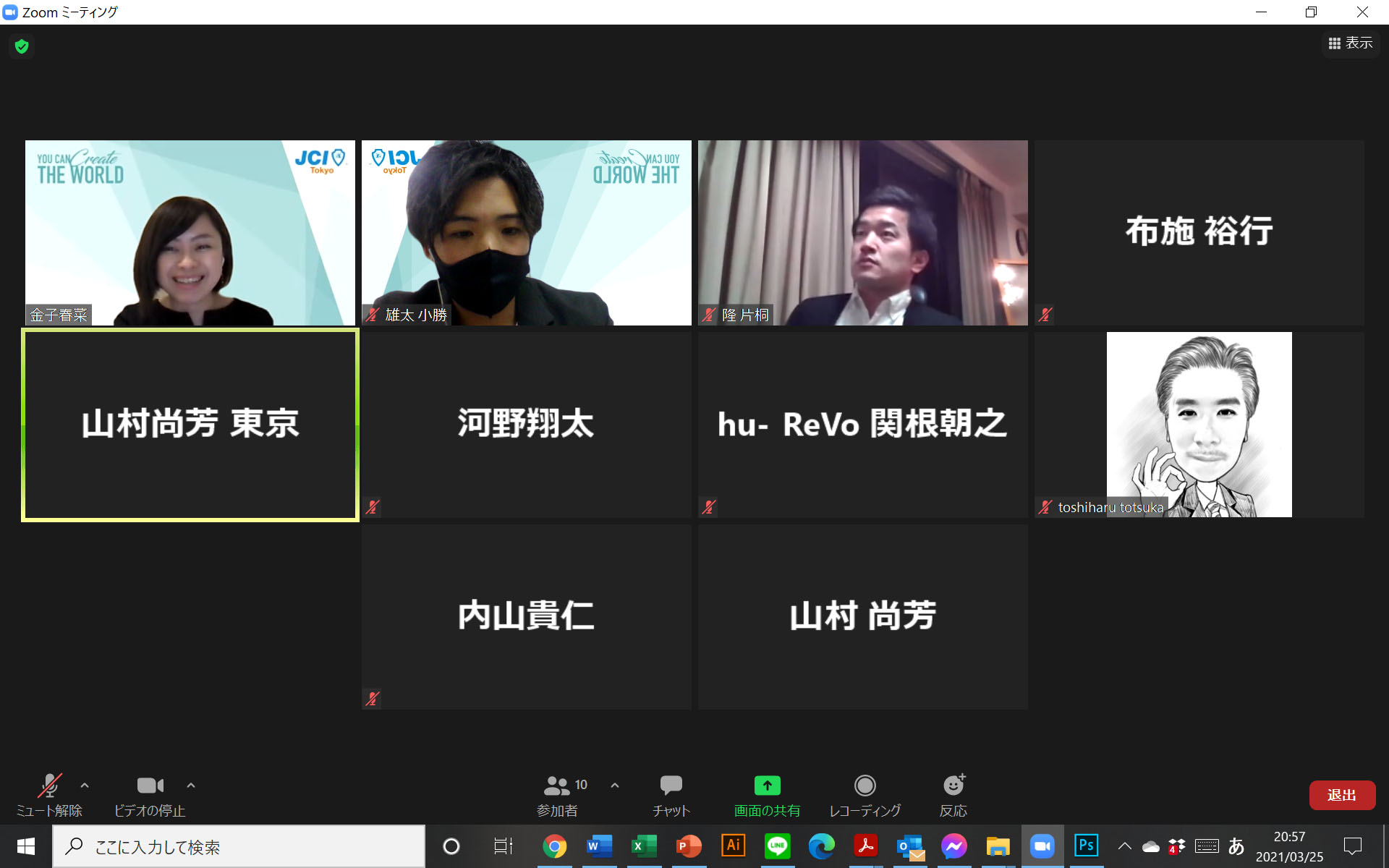Click the red 退出 leave button
The height and width of the screenshot is (868, 1389).
pyautogui.click(x=1341, y=795)
